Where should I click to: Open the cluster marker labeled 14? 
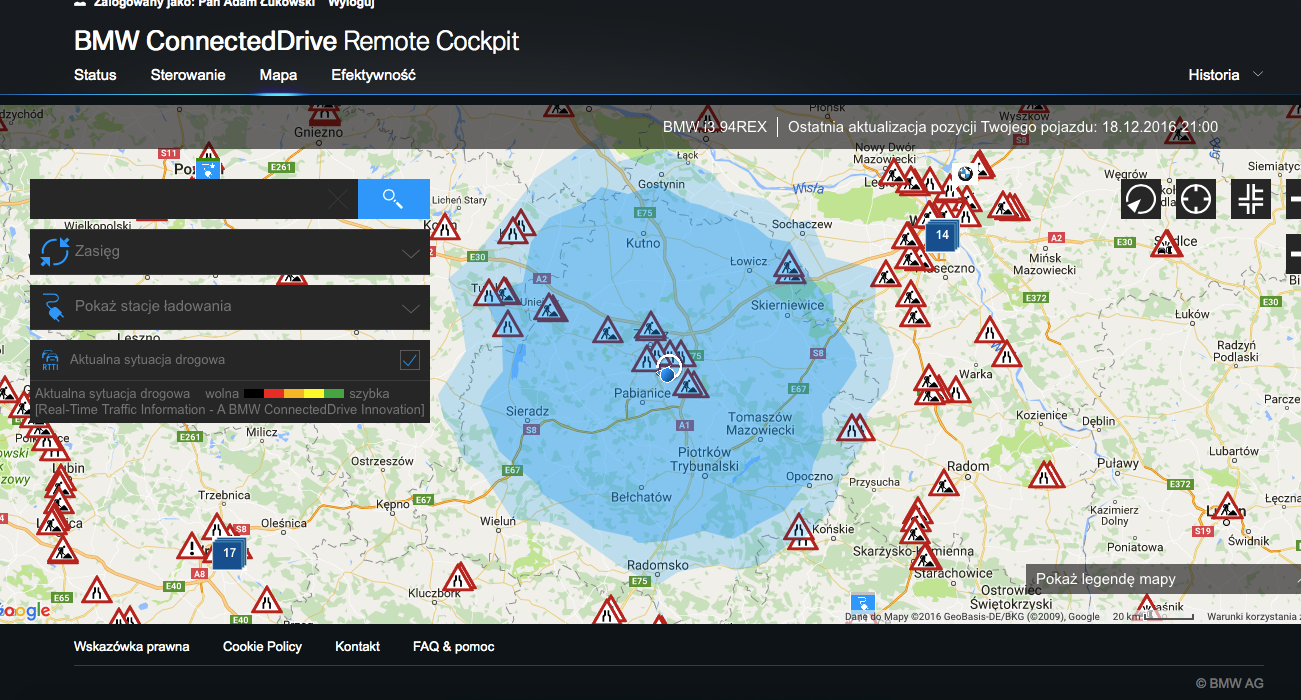[942, 237]
